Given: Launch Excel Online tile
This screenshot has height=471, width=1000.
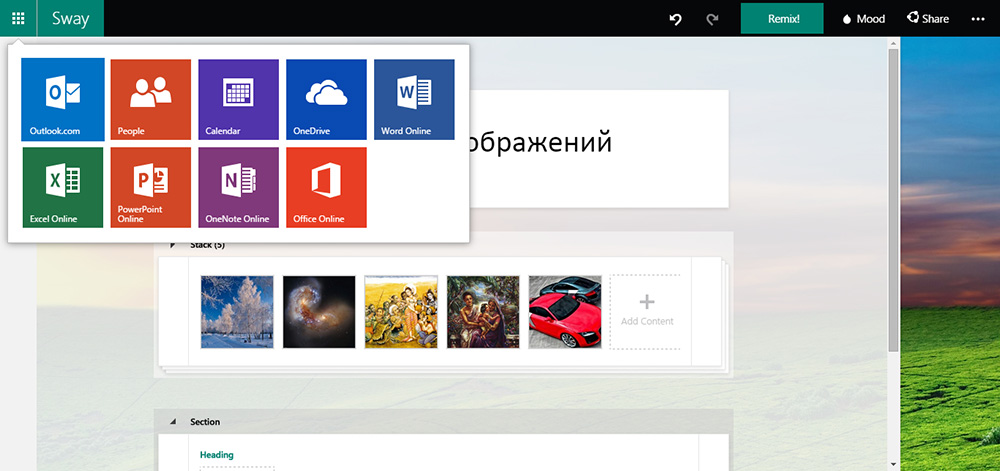Looking at the screenshot, I should click(x=62, y=187).
